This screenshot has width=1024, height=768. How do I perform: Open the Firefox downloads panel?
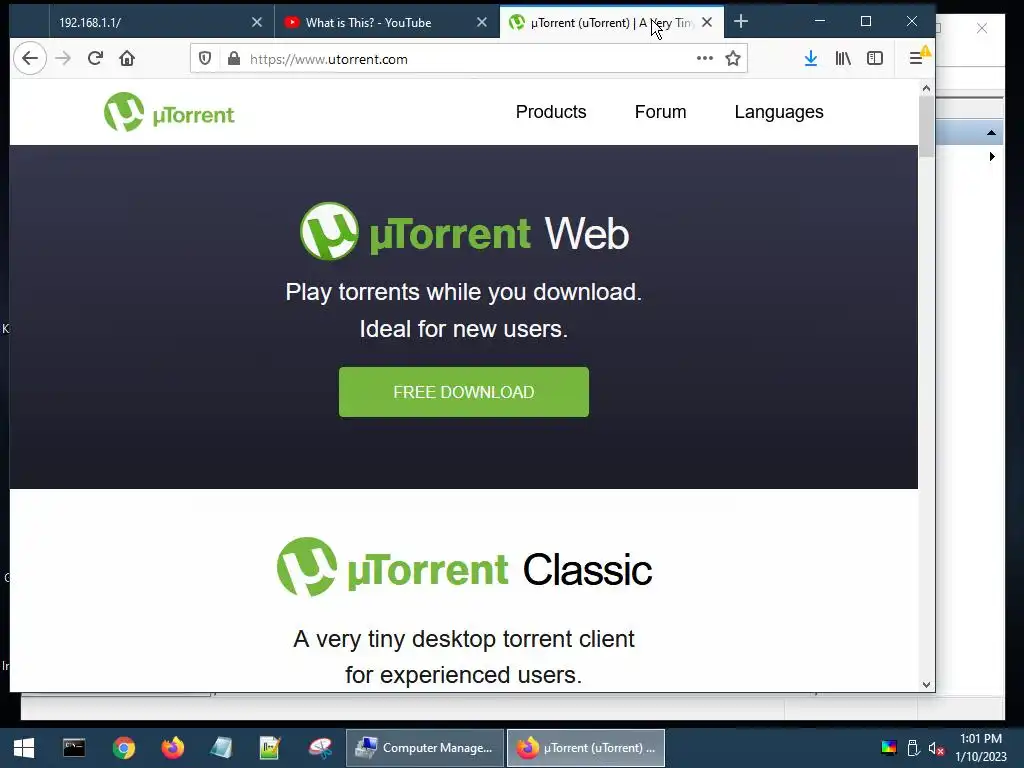pos(810,59)
